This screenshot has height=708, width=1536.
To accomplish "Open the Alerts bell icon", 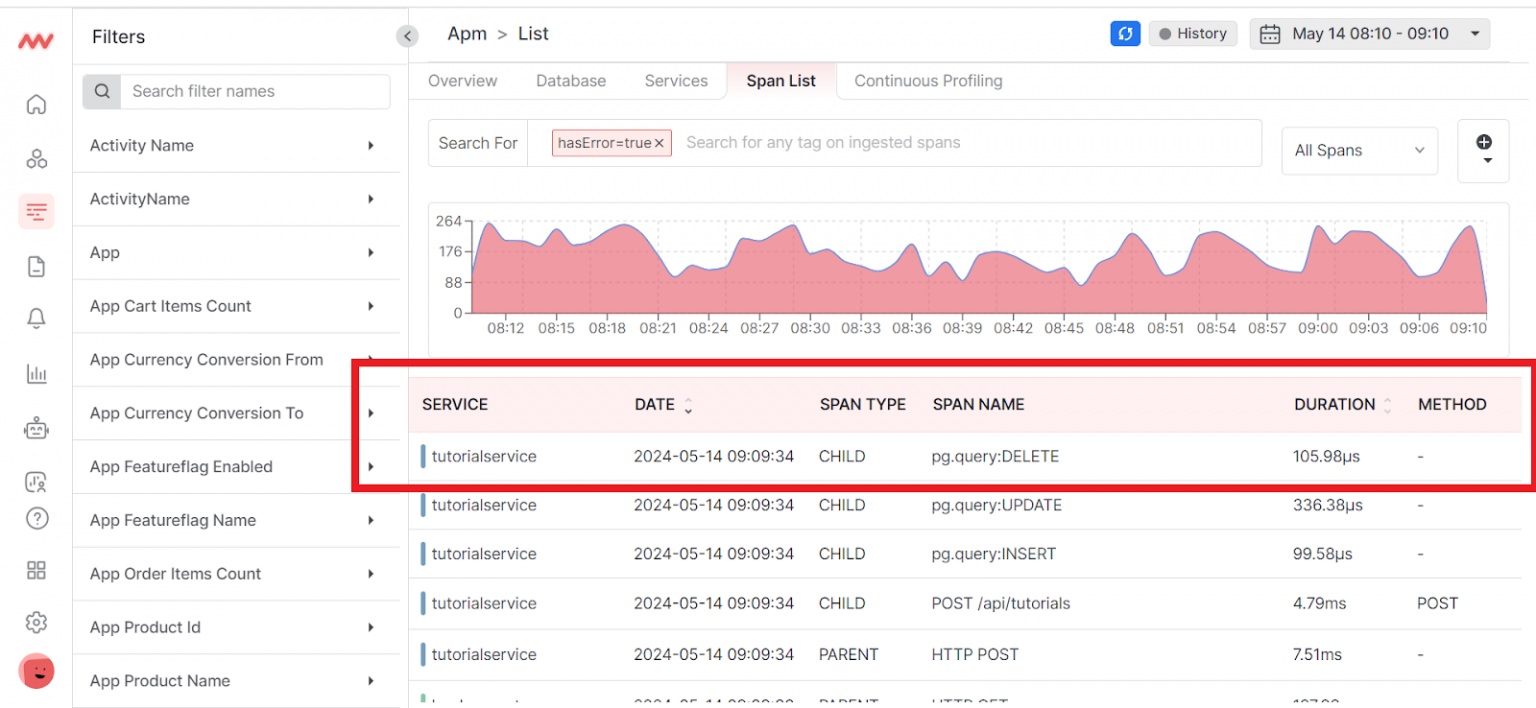I will point(36,318).
